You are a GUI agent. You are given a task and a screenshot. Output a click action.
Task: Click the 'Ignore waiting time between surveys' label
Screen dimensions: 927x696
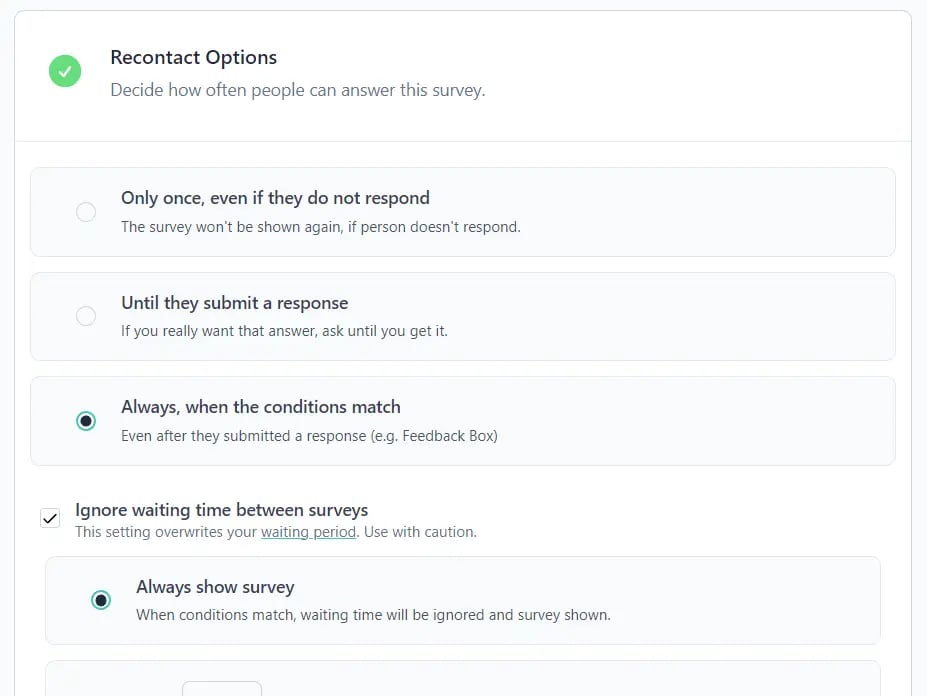(x=221, y=510)
